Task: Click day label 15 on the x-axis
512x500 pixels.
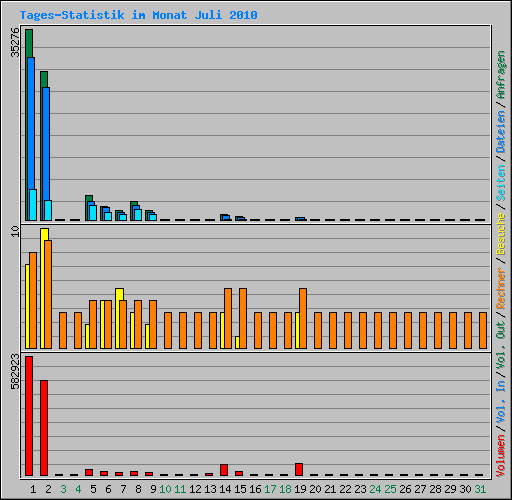Action: coord(240,489)
